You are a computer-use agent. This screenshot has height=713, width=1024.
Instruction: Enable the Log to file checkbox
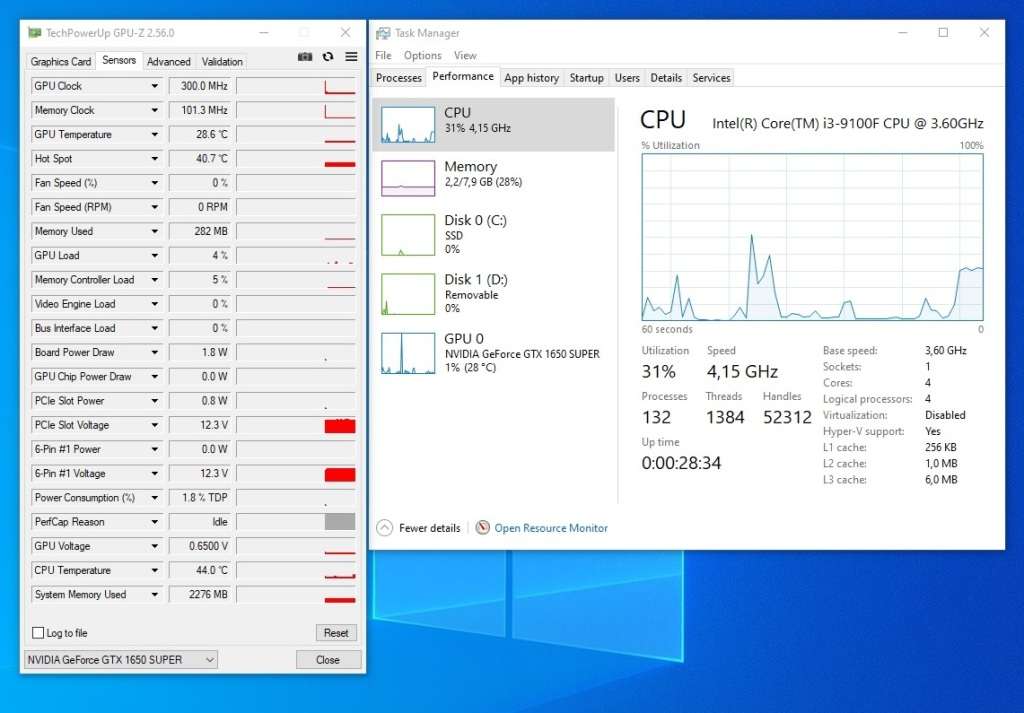38,633
